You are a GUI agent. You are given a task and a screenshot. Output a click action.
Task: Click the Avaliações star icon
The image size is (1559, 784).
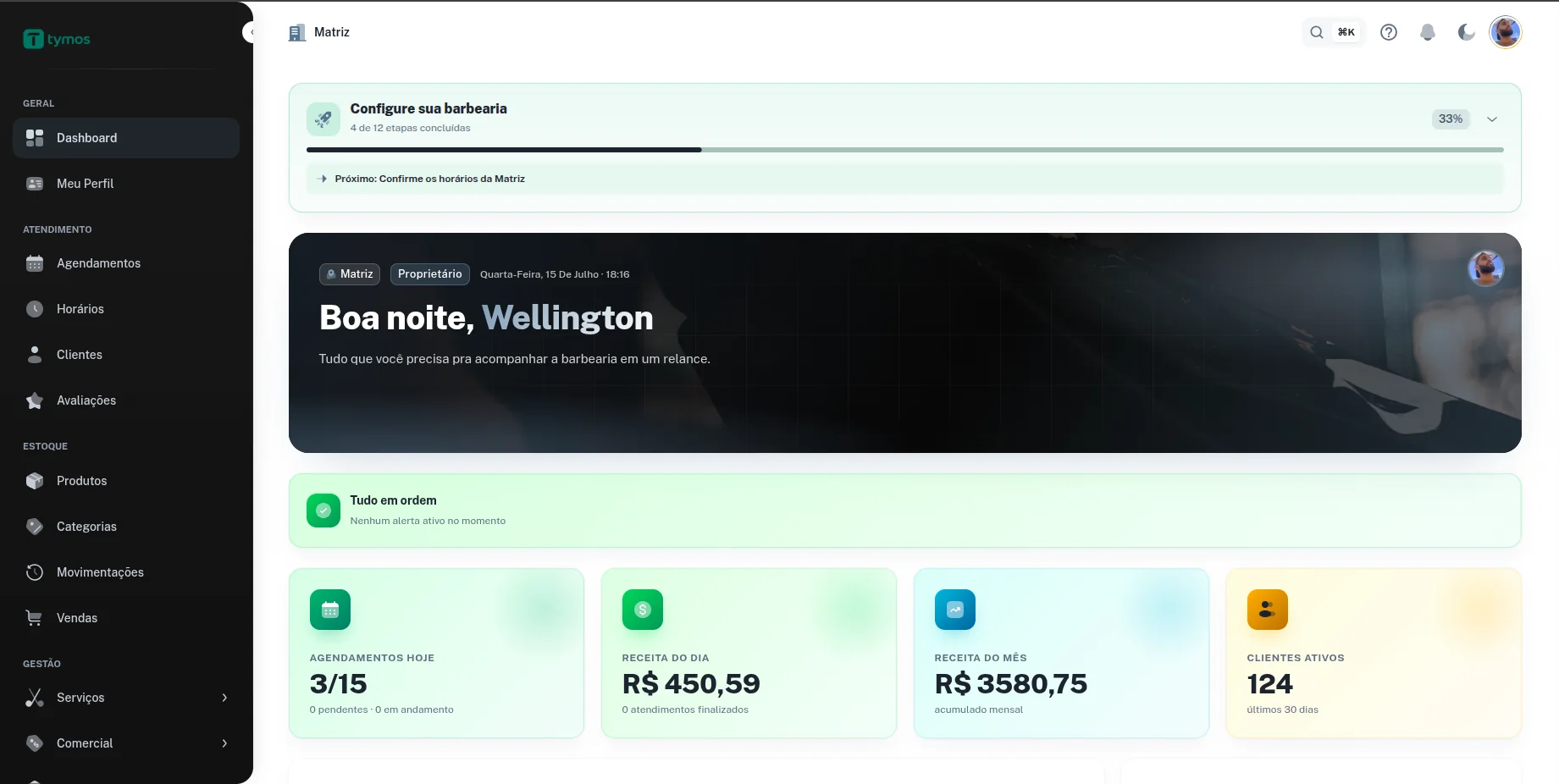click(x=35, y=400)
